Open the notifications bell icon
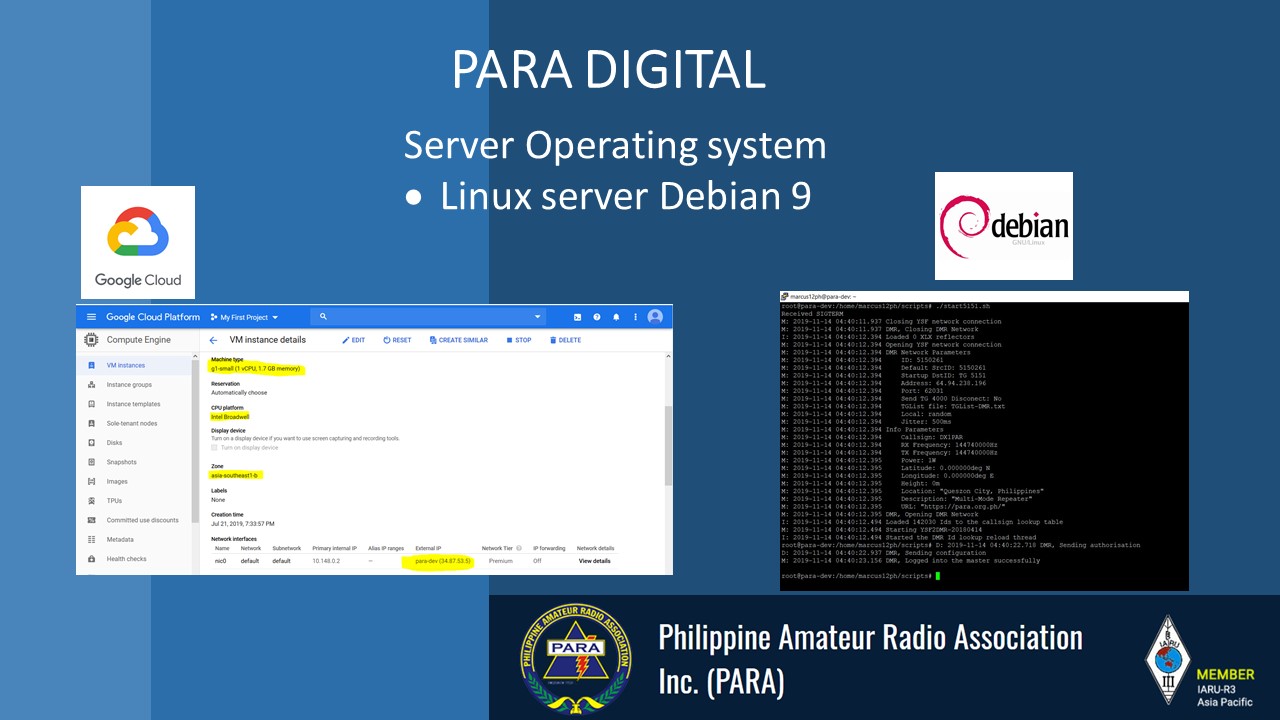Image resolution: width=1280 pixels, height=720 pixels. (x=616, y=317)
